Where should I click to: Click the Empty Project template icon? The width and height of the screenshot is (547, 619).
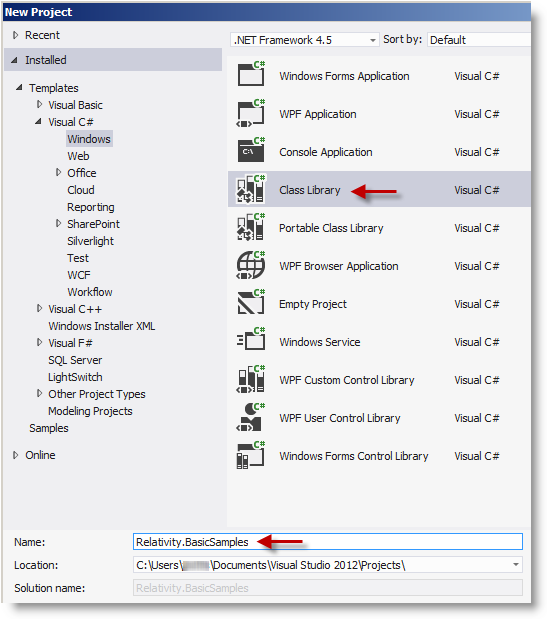(x=251, y=302)
